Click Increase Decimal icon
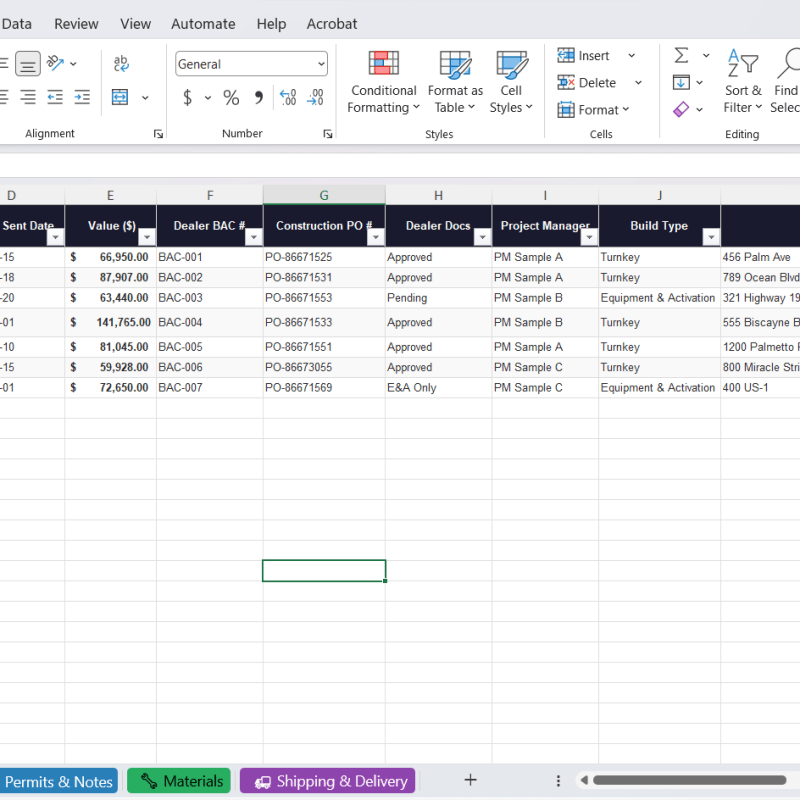Viewport: 800px width, 800px height. pos(288,97)
